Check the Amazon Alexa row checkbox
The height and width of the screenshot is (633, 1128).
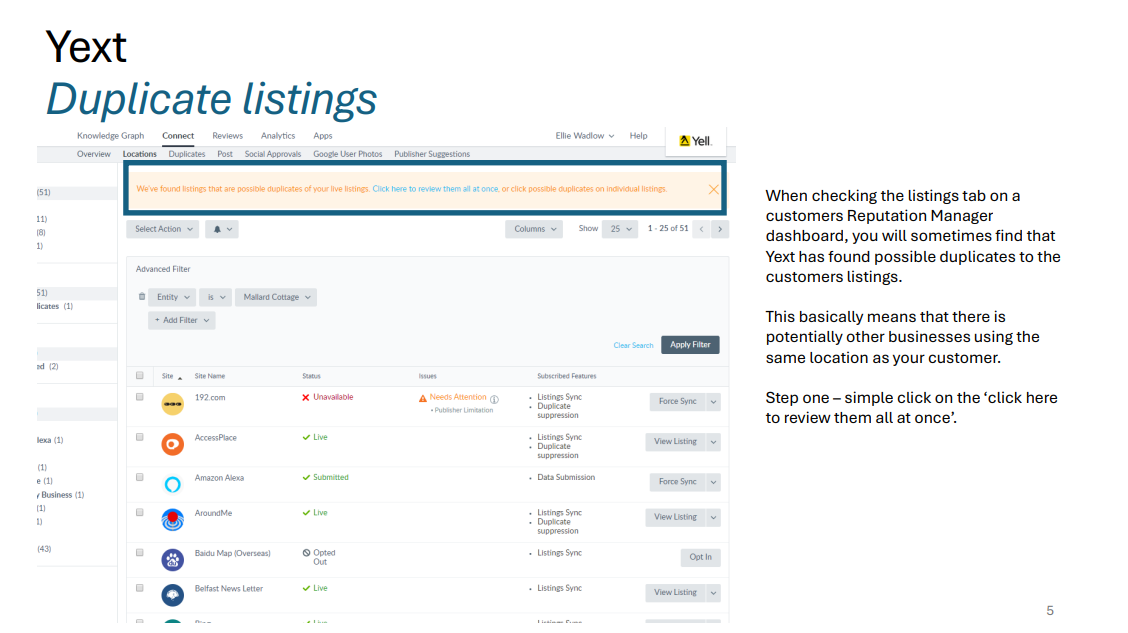[140, 478]
